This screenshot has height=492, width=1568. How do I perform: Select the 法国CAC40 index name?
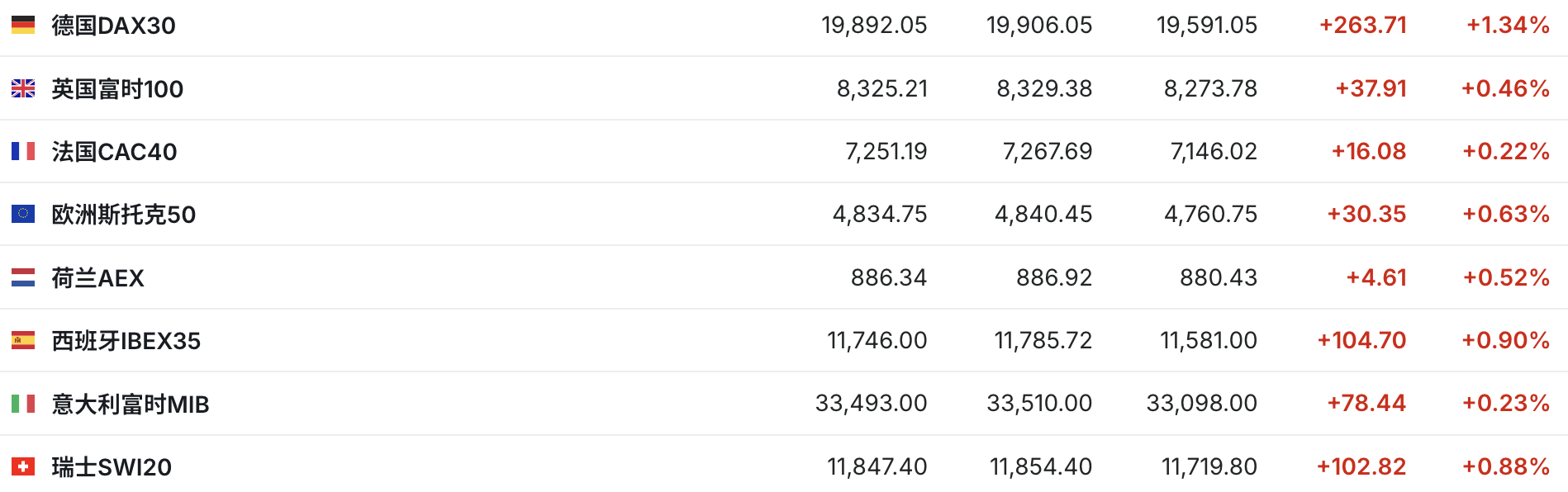[x=114, y=152]
